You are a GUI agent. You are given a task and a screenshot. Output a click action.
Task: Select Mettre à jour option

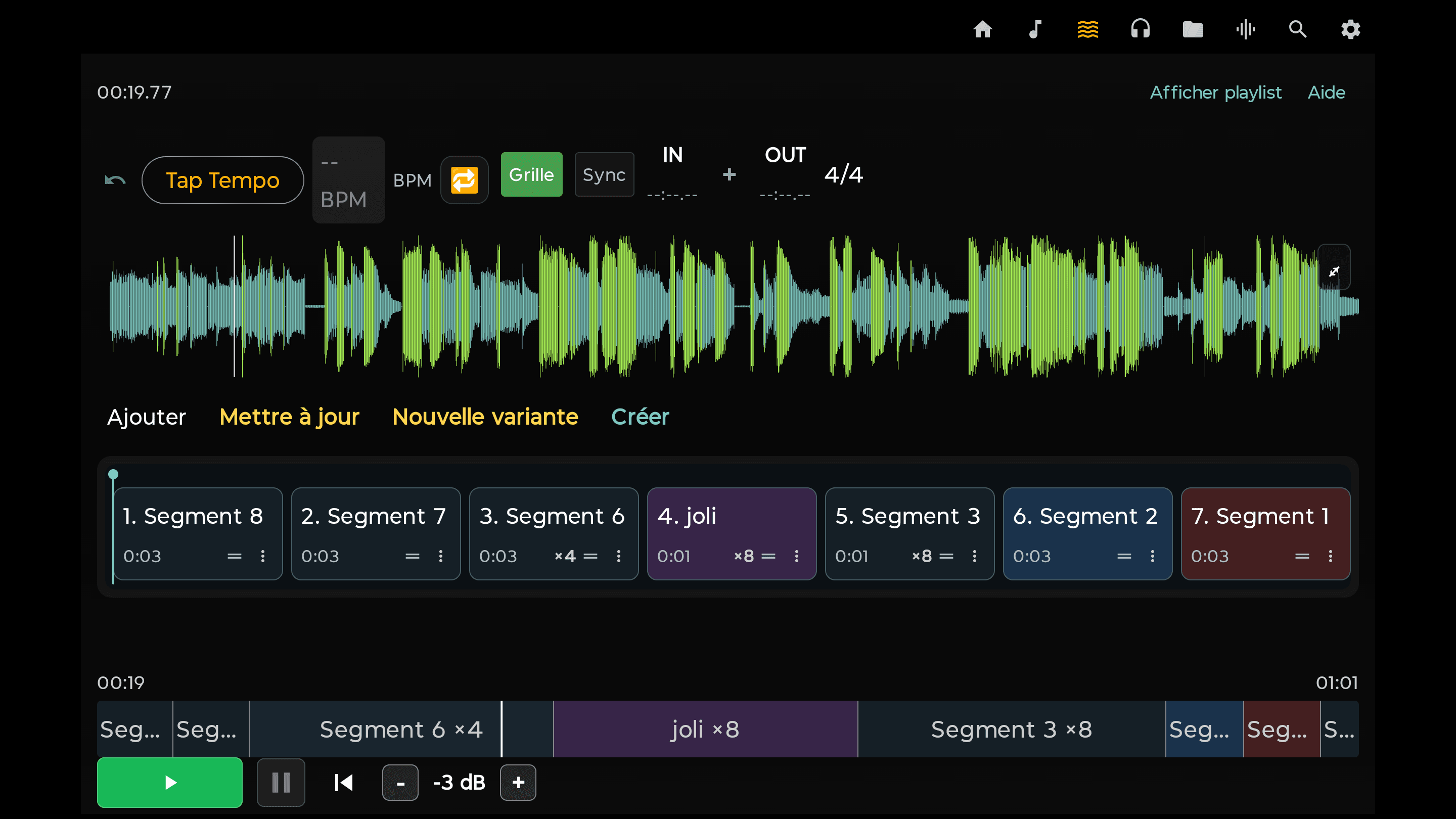pyautogui.click(x=289, y=417)
